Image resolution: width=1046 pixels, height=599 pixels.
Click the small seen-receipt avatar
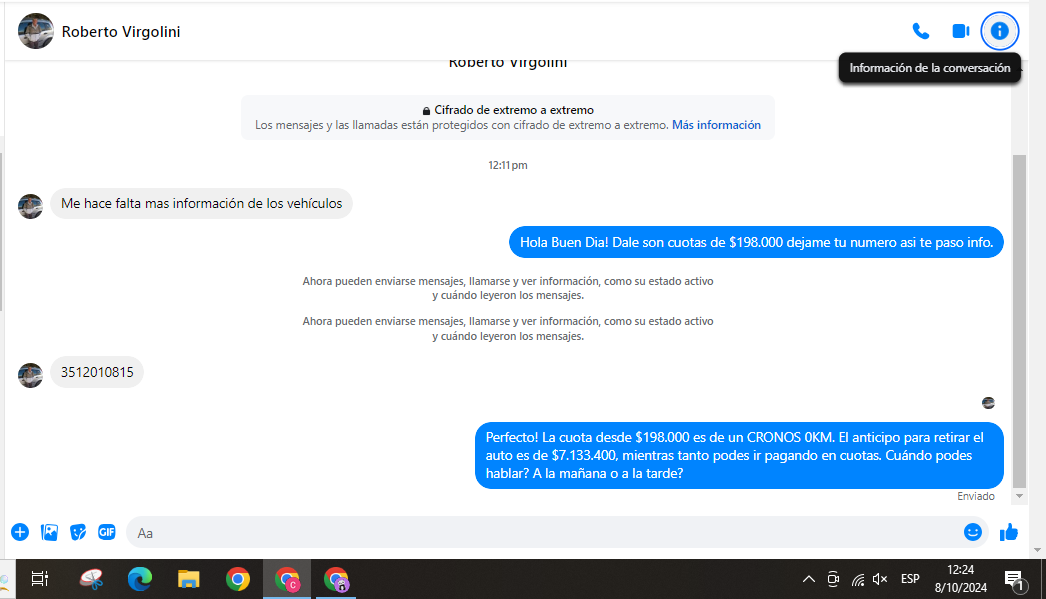[989, 403]
